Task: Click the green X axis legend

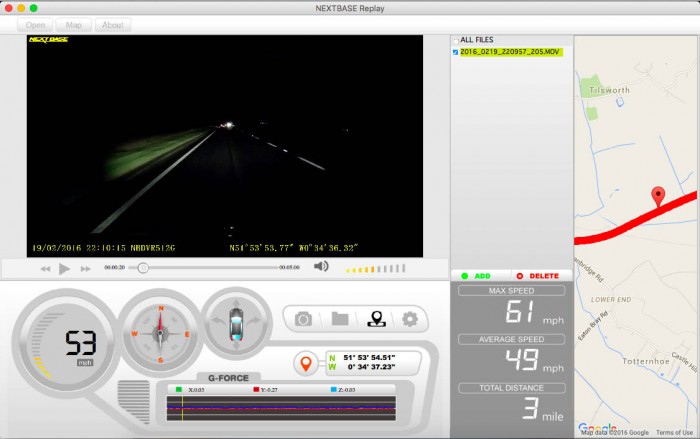Action: point(190,390)
